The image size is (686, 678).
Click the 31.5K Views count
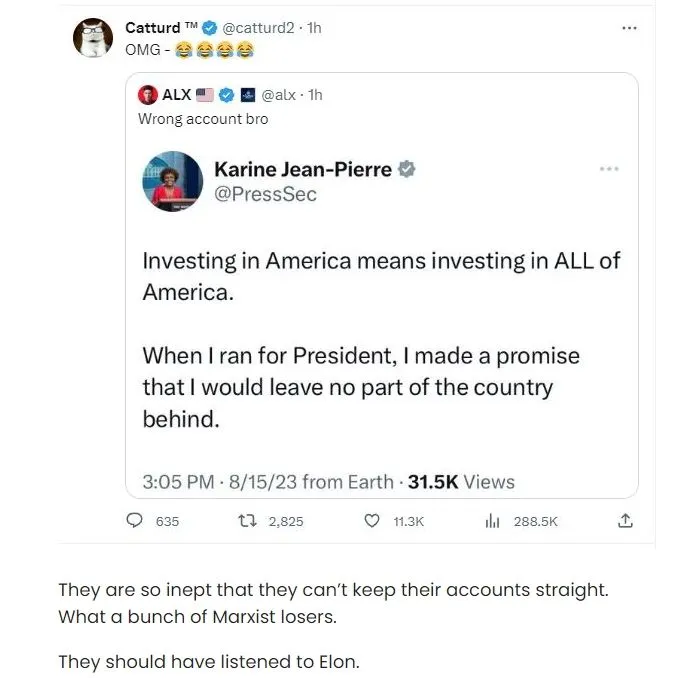460,482
